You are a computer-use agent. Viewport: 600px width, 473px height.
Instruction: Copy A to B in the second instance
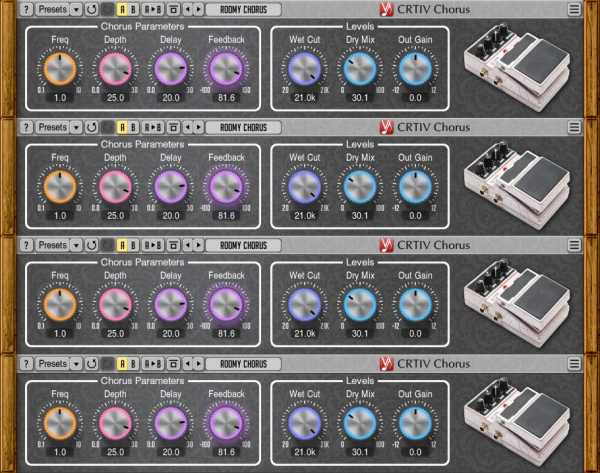pos(153,127)
